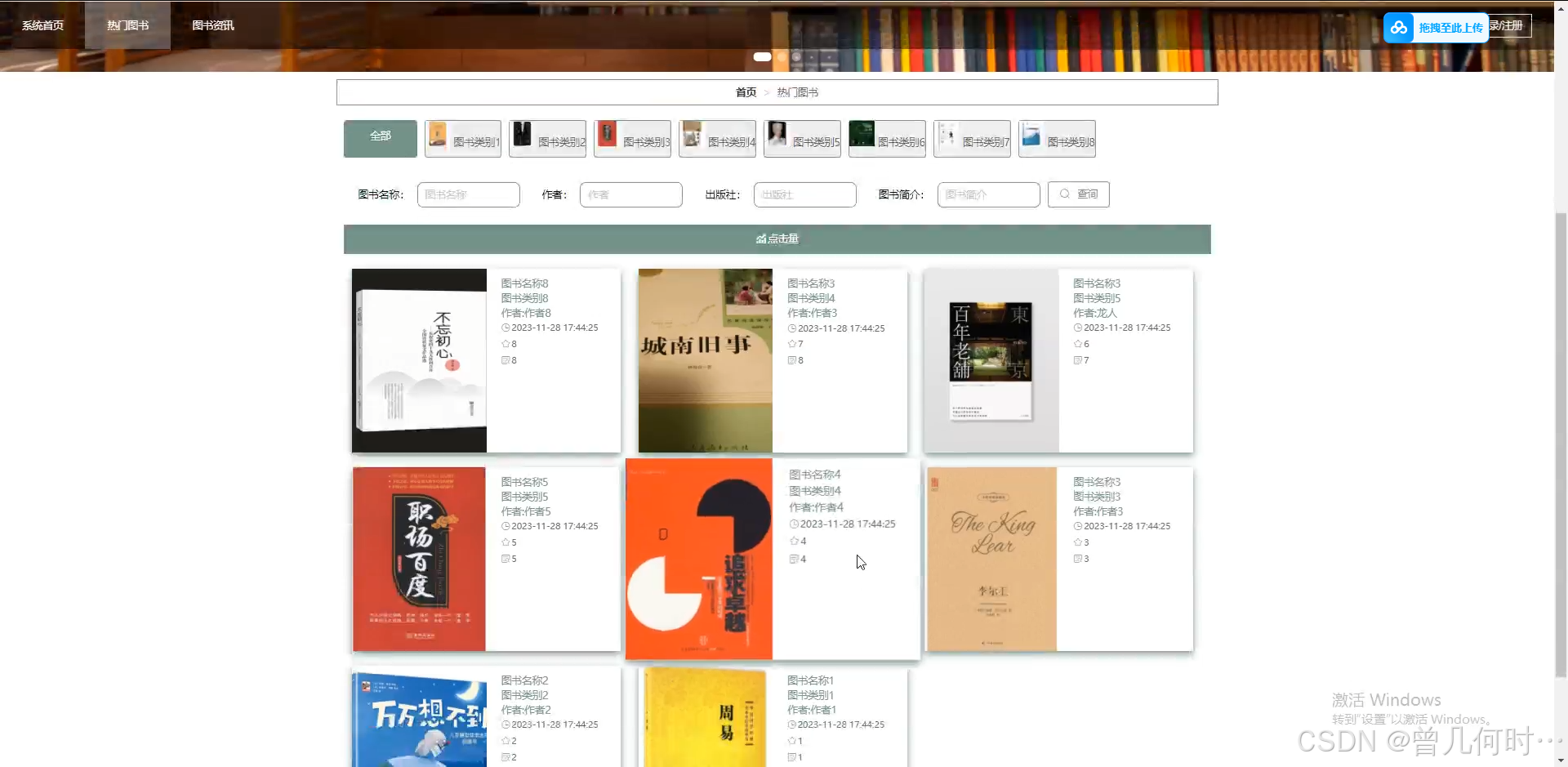Screen dimensions: 1568x767
Task: Focus the 图书名称 search field
Action: (x=469, y=194)
